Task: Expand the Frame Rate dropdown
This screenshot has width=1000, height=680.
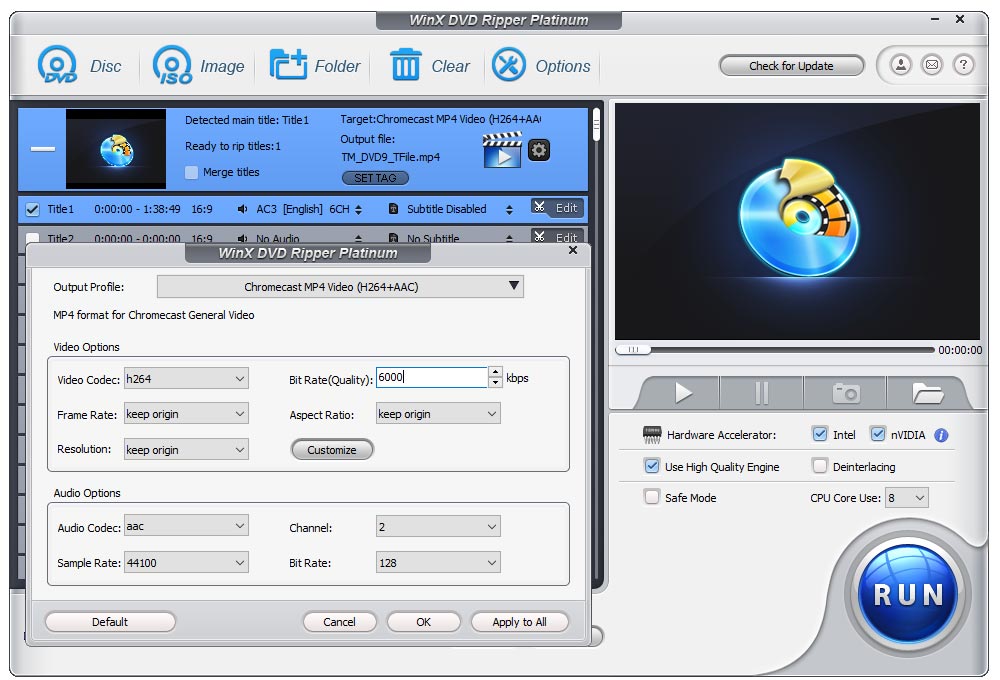Action: [186, 413]
